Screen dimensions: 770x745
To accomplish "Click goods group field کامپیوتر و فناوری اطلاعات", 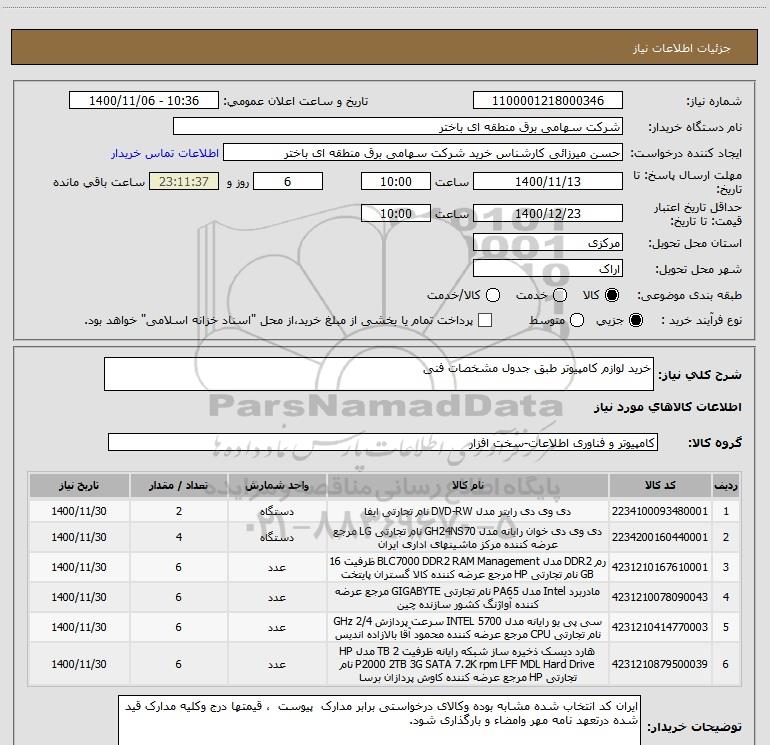I will coord(383,442).
